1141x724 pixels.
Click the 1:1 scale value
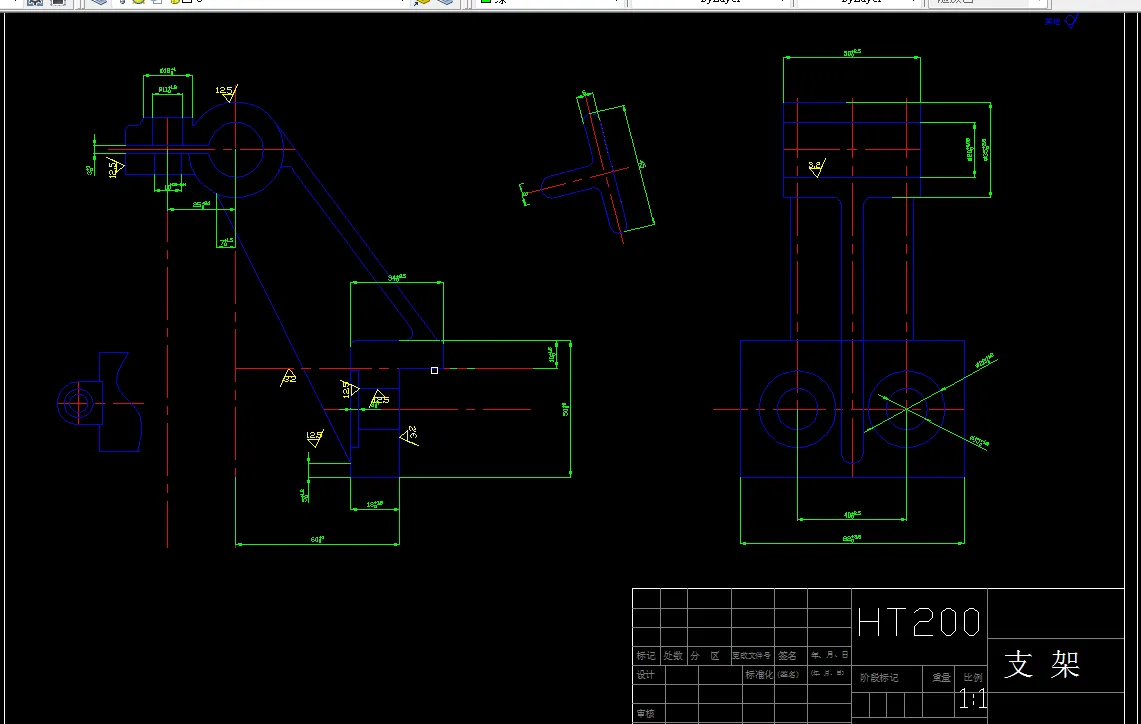[972, 700]
